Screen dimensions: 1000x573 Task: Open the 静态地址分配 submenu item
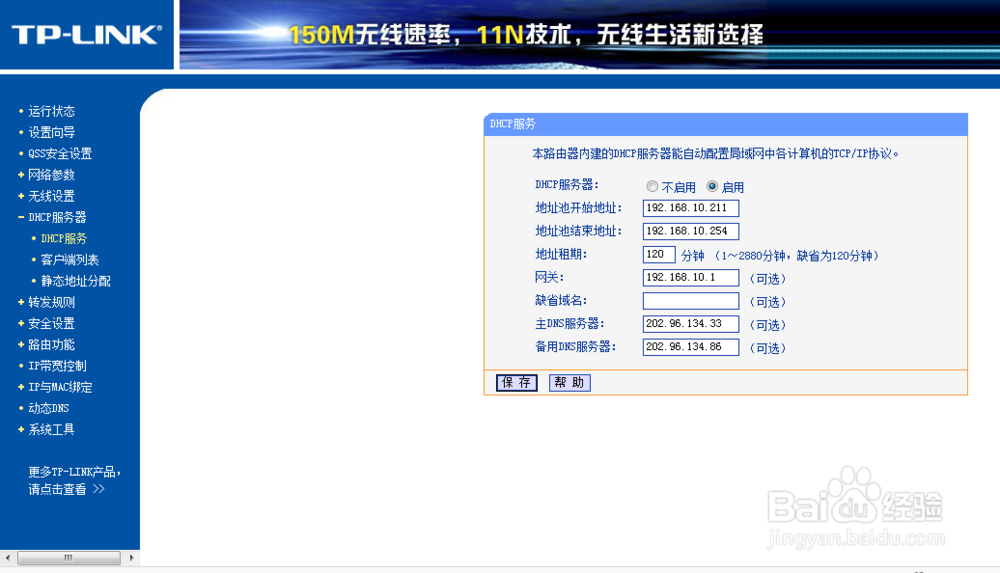(76, 281)
